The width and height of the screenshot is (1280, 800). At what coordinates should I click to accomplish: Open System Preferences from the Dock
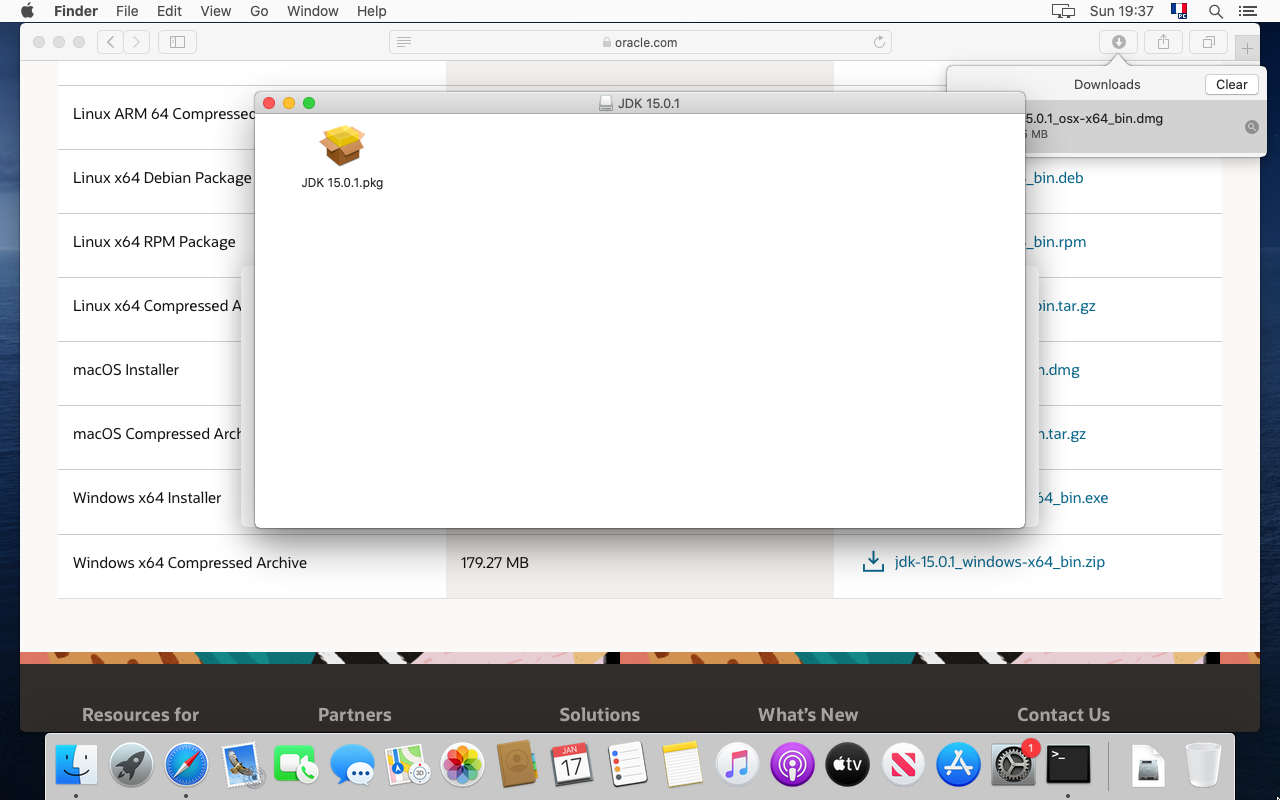[x=1013, y=766]
